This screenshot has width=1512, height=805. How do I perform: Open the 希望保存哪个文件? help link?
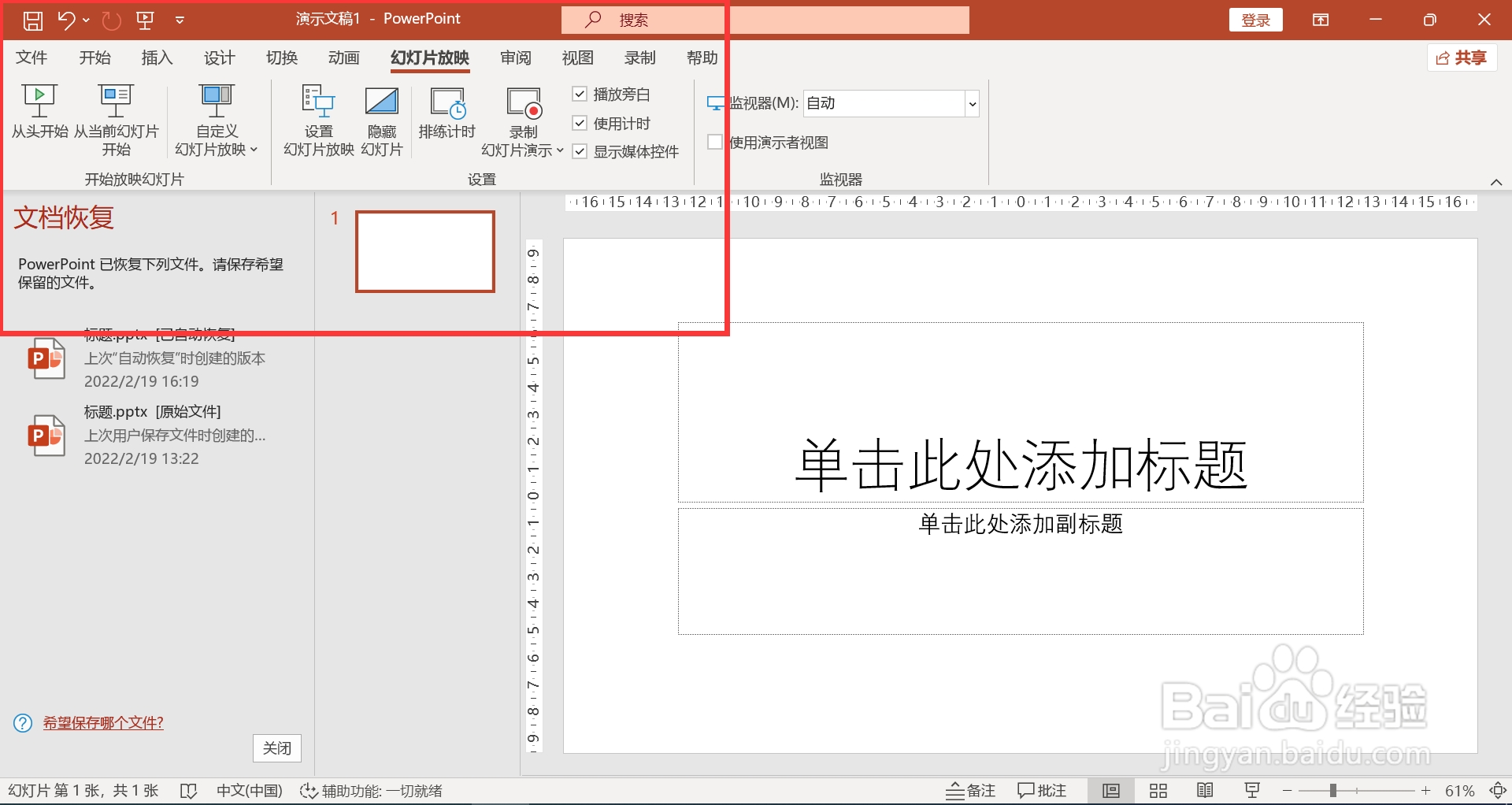pyautogui.click(x=103, y=722)
